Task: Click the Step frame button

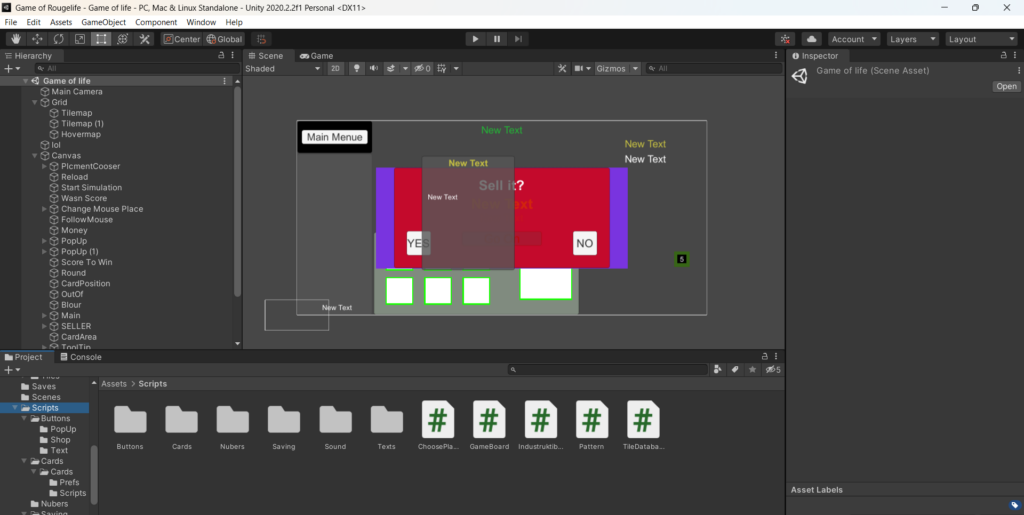Action: (519, 39)
